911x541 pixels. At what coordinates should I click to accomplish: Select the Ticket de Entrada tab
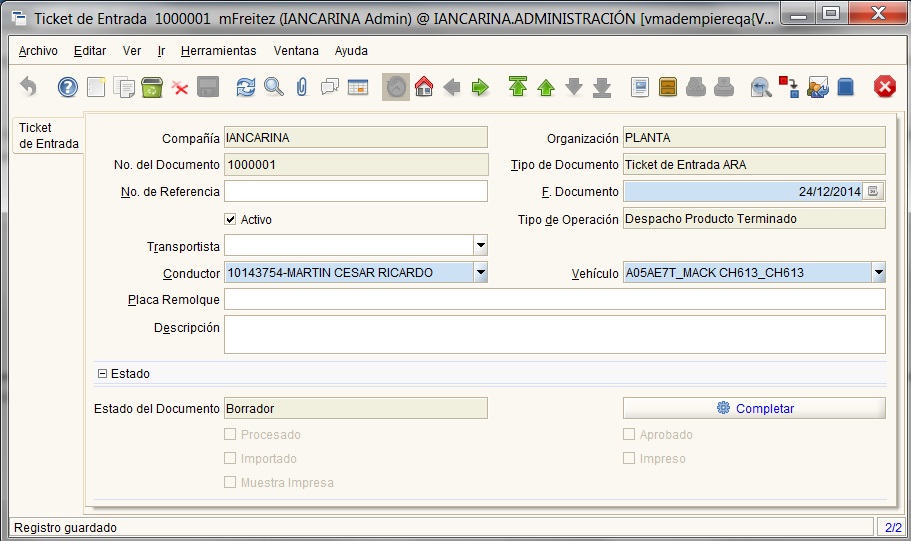(x=48, y=135)
